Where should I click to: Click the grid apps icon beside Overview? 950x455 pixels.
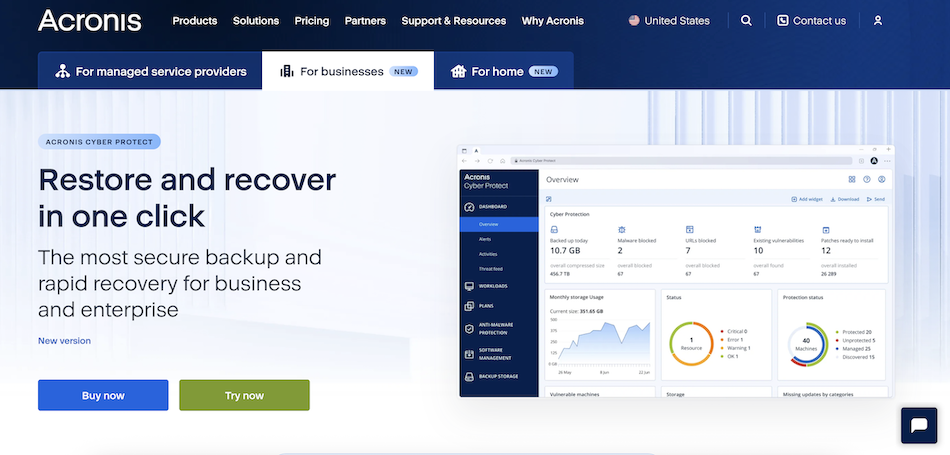(851, 179)
